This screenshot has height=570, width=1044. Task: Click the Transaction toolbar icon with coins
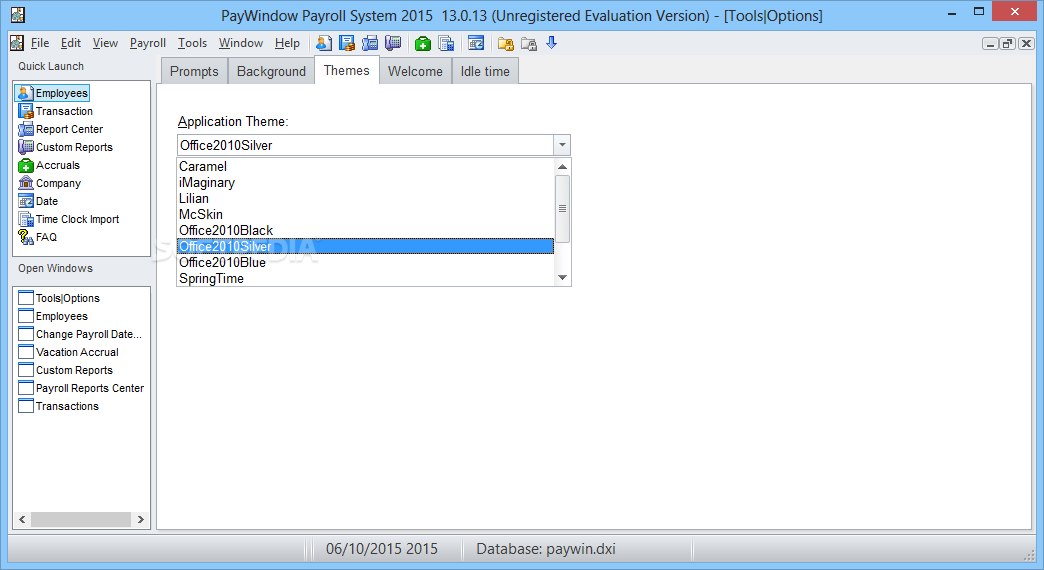(x=347, y=43)
